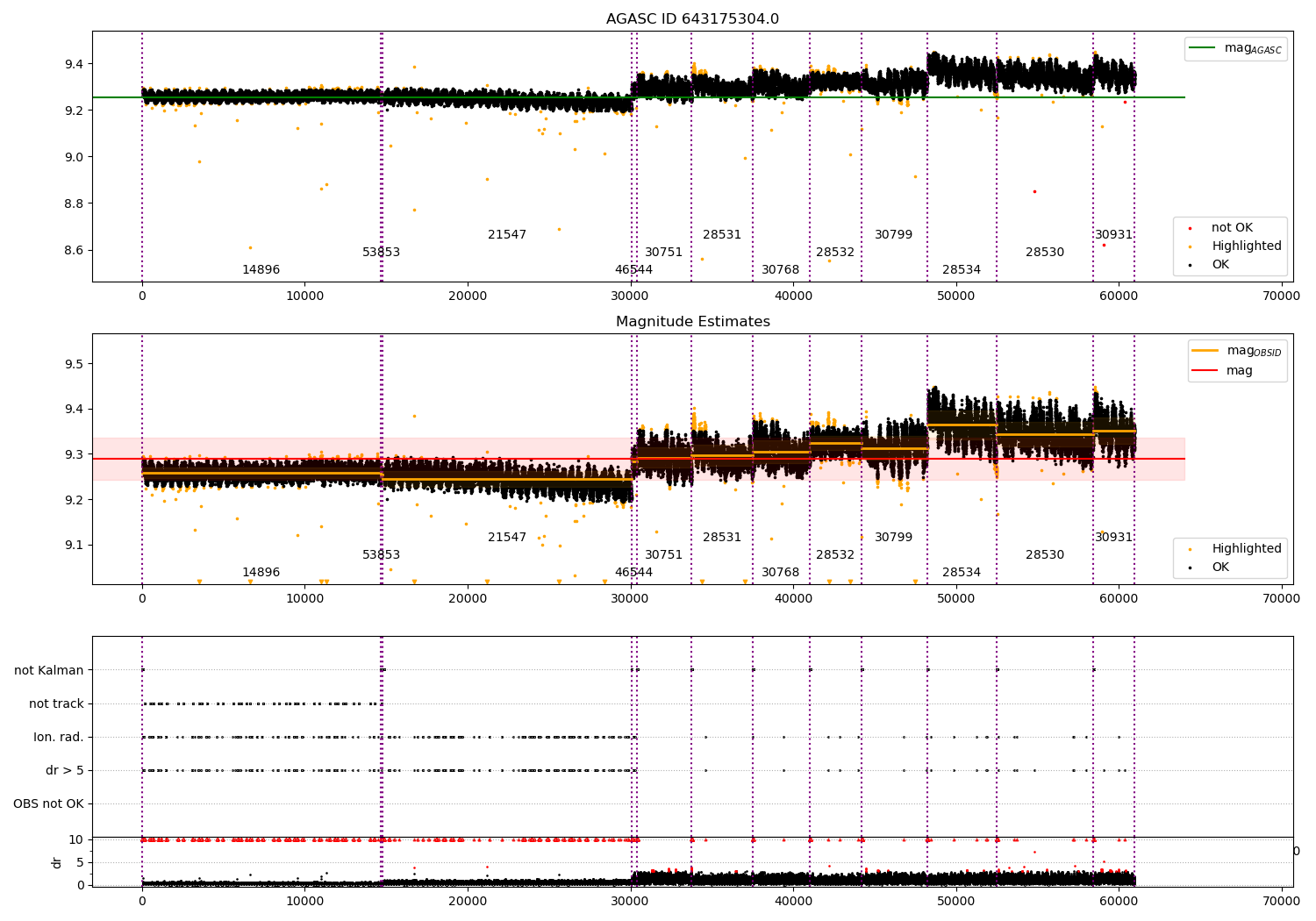Click the 9.3 y-axis tick label
The height and width of the screenshot is (921, 1316).
point(73,454)
